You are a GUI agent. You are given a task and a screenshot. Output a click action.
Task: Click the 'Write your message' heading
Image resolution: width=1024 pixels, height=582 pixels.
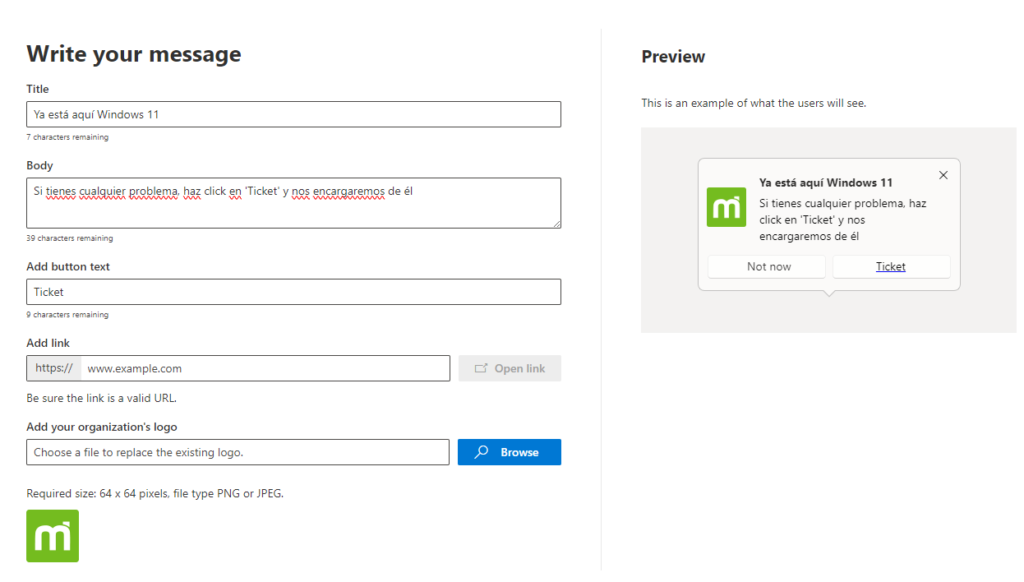point(134,54)
